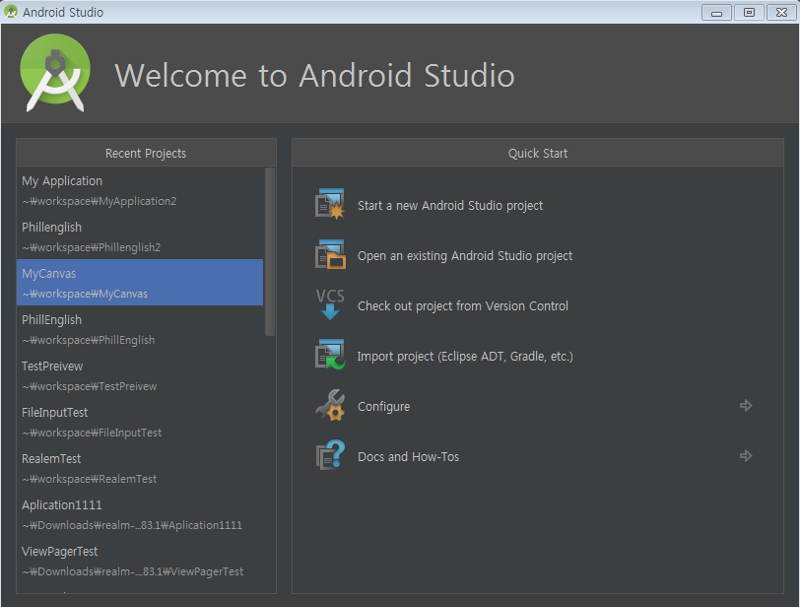Click the new project starburst icon
This screenshot has width=800, height=607.
point(330,204)
